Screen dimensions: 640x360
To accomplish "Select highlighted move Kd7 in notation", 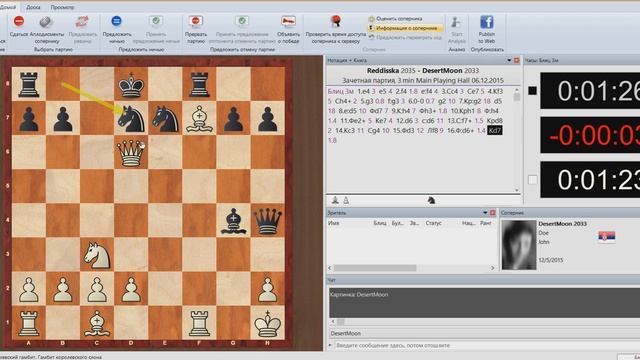I will (x=495, y=131).
